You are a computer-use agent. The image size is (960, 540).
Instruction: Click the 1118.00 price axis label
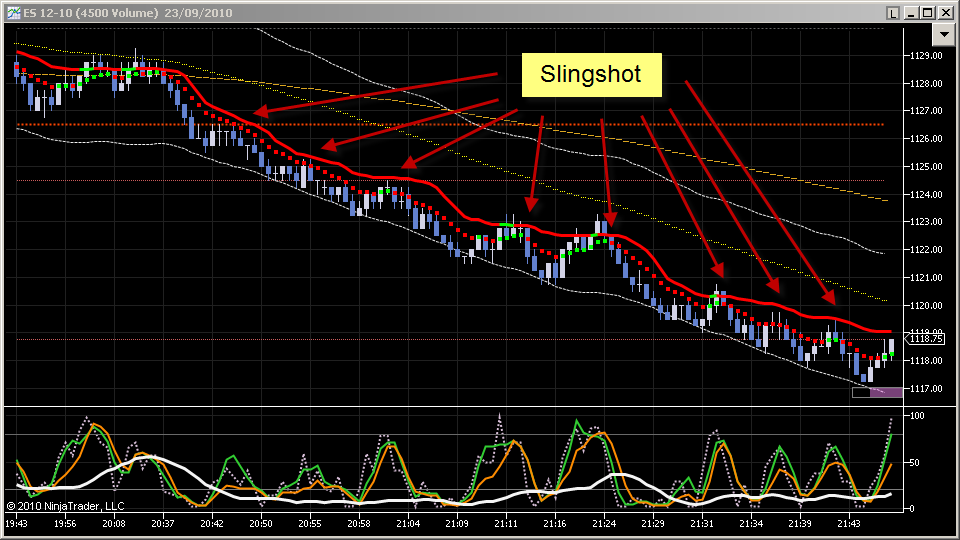pos(926,361)
